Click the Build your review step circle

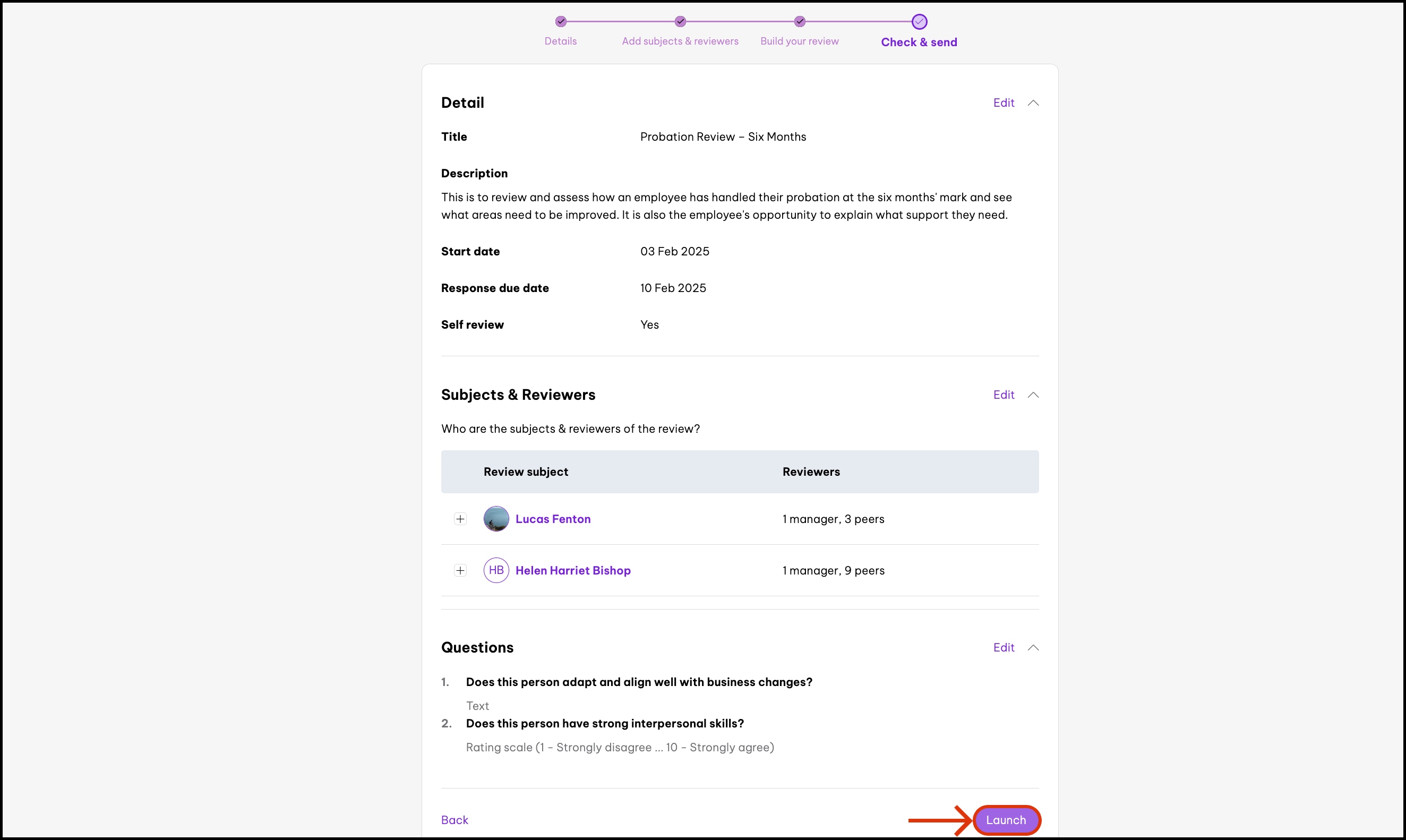pyautogui.click(x=799, y=22)
